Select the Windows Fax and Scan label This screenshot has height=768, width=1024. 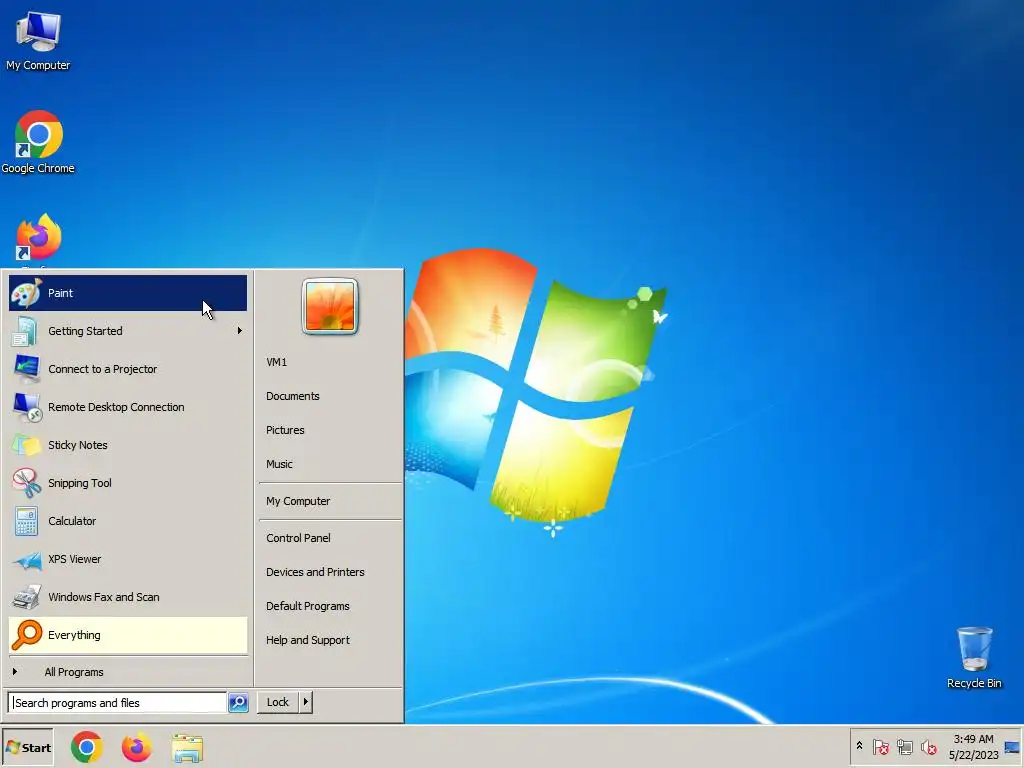point(104,597)
